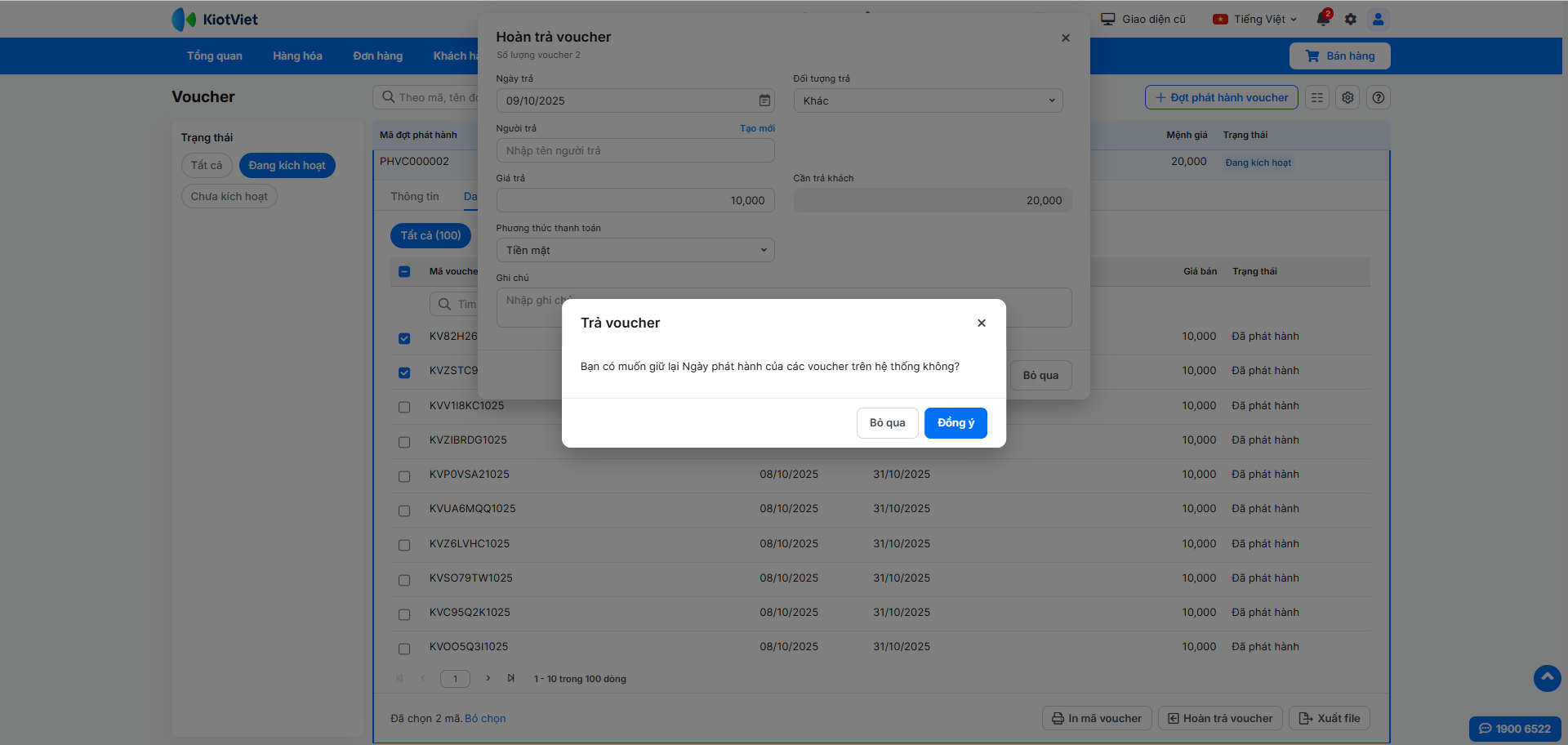1568x745 pixels.
Task: Close the Hoàn trả voucher panel
Action: click(1066, 38)
